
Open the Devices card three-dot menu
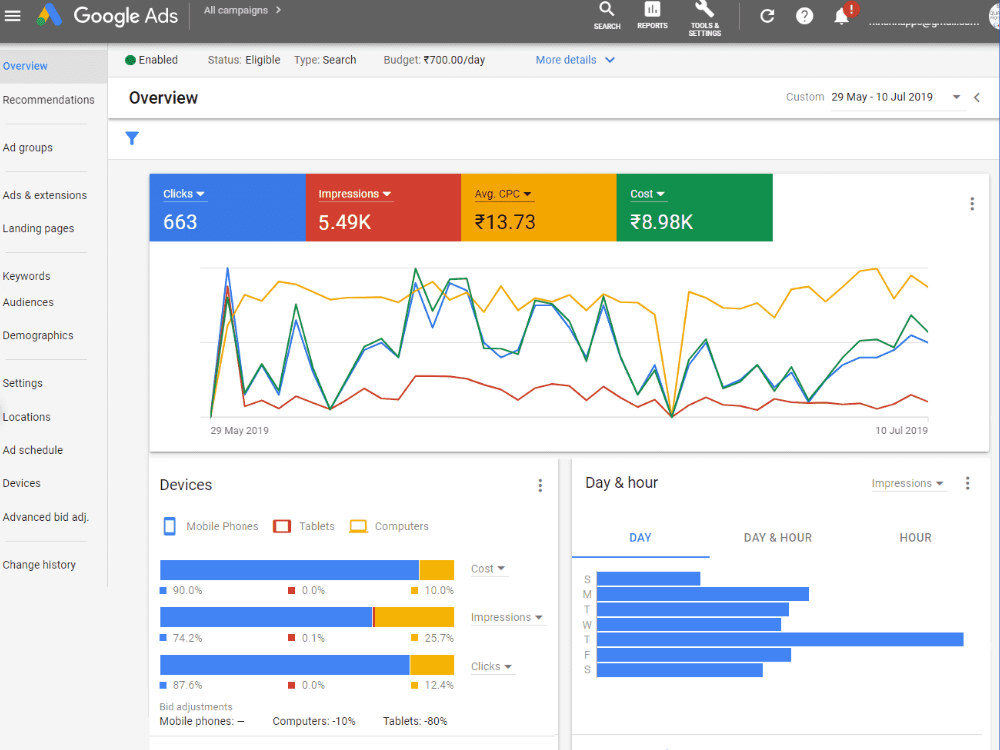tap(540, 486)
